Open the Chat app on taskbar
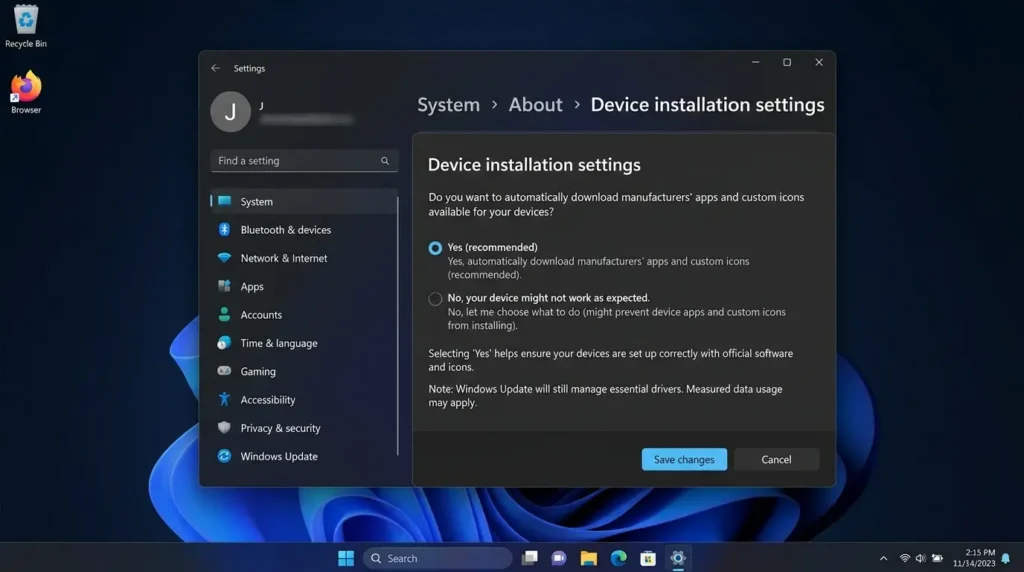 tap(559, 558)
